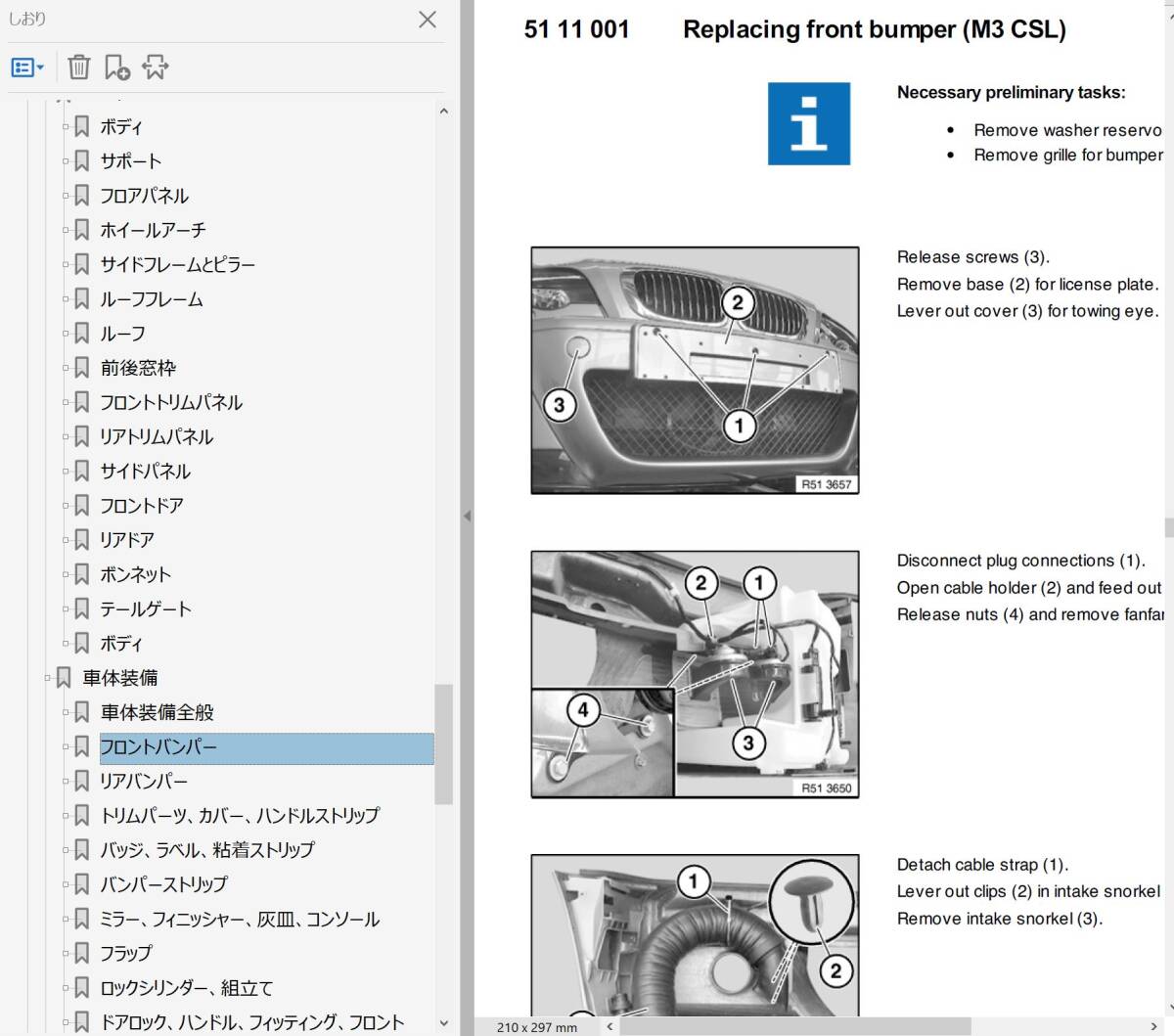Click the bookmark icon beside リアトリムパネル
The height and width of the screenshot is (1036, 1174).
pos(82,436)
